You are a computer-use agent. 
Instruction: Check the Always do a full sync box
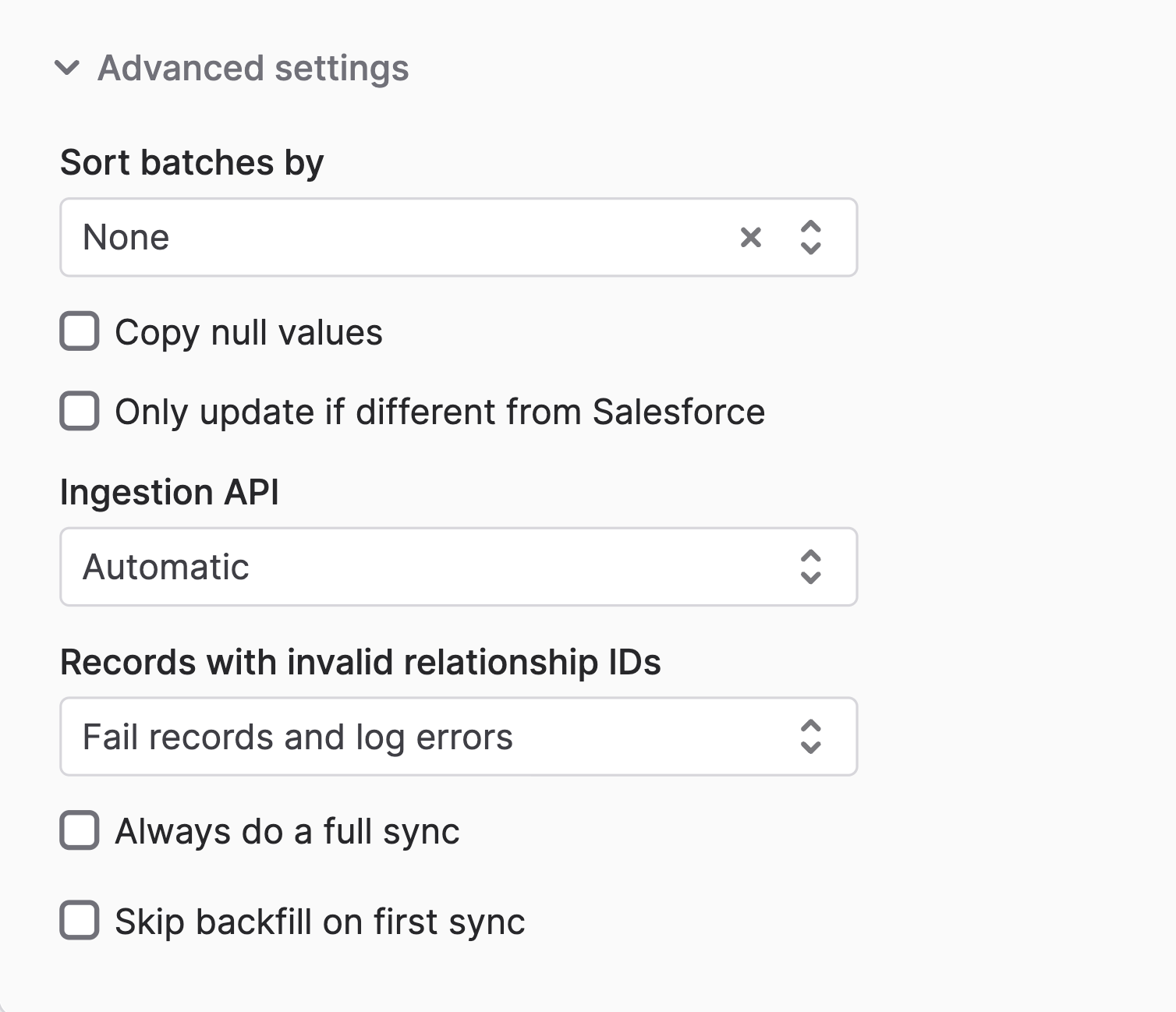click(x=80, y=830)
